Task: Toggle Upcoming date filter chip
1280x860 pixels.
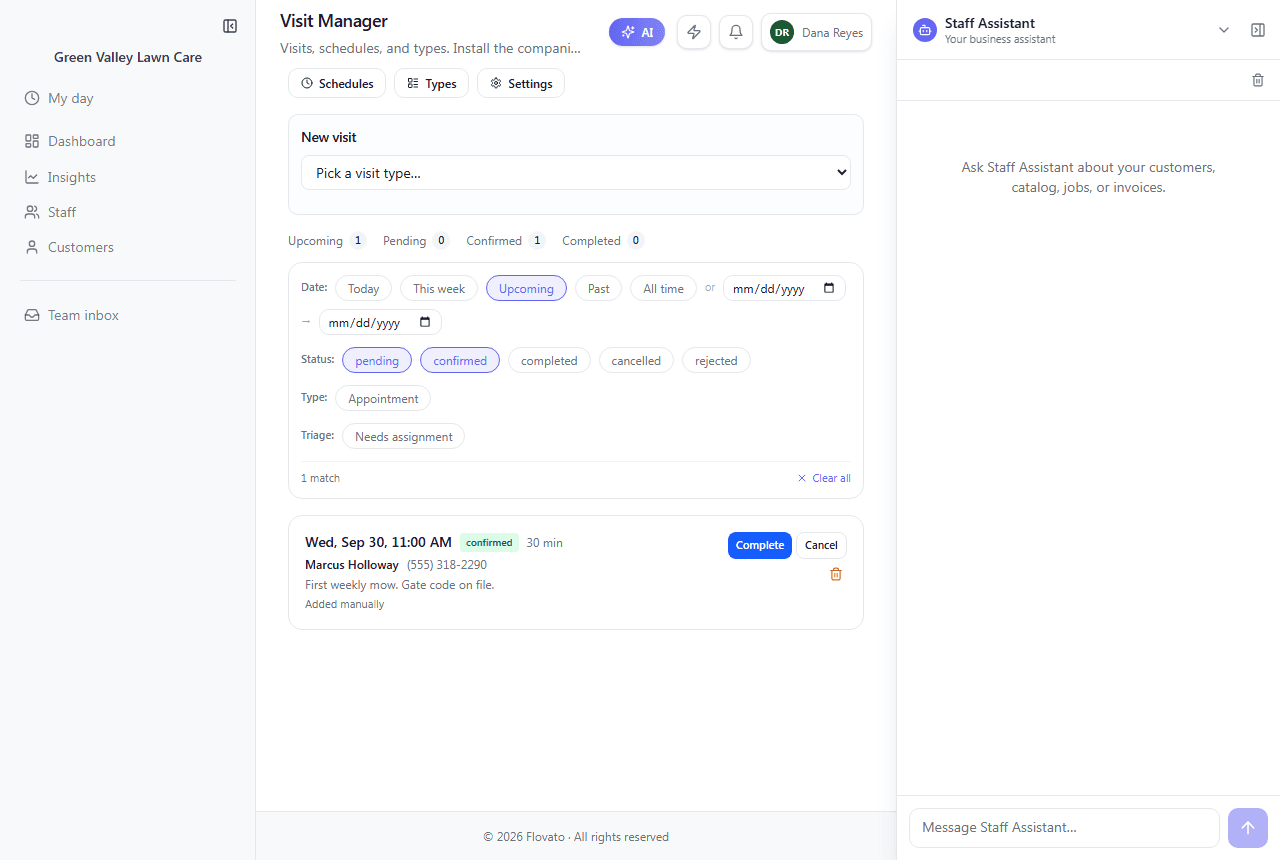Action: coord(526,288)
